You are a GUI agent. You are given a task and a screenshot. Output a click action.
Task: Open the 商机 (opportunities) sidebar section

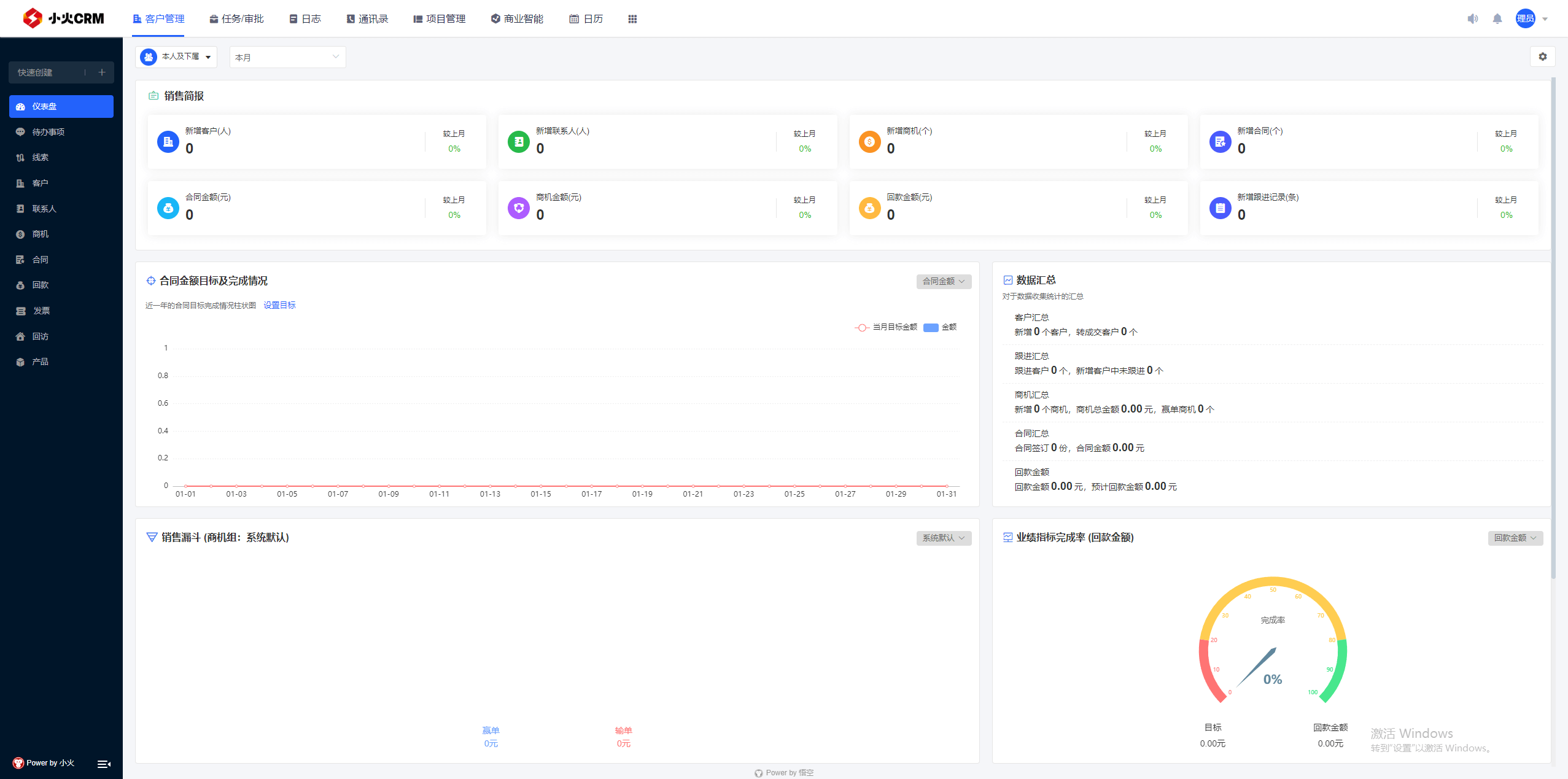(41, 234)
